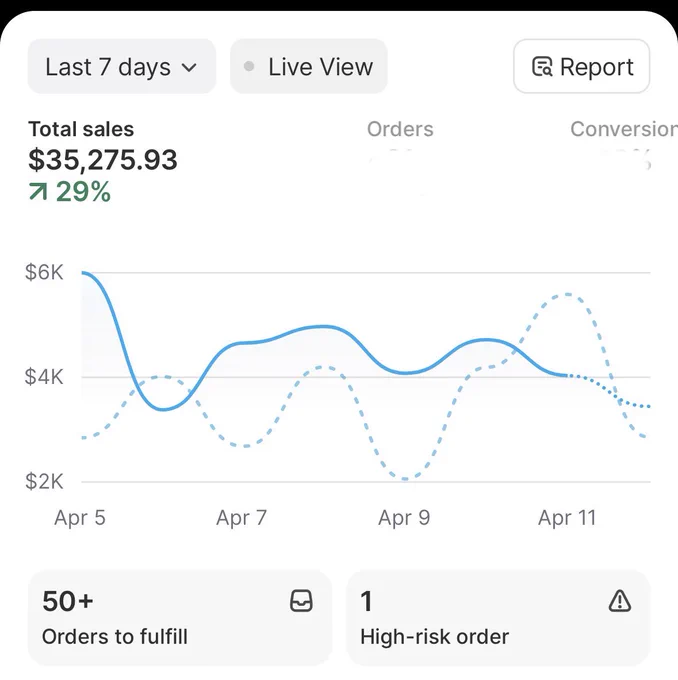Click the $35,275.93 total sales value

[x=103, y=160]
